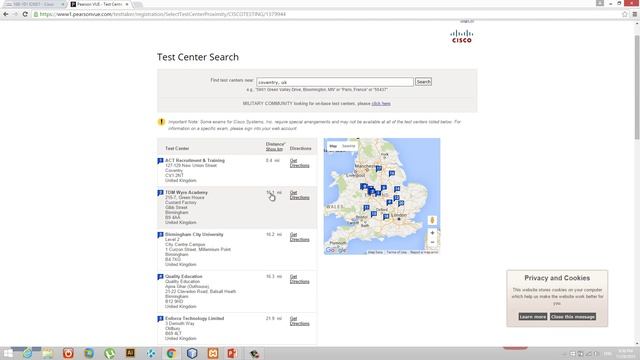Click the browser address bar URL
The image size is (640, 360).
tap(163, 14)
